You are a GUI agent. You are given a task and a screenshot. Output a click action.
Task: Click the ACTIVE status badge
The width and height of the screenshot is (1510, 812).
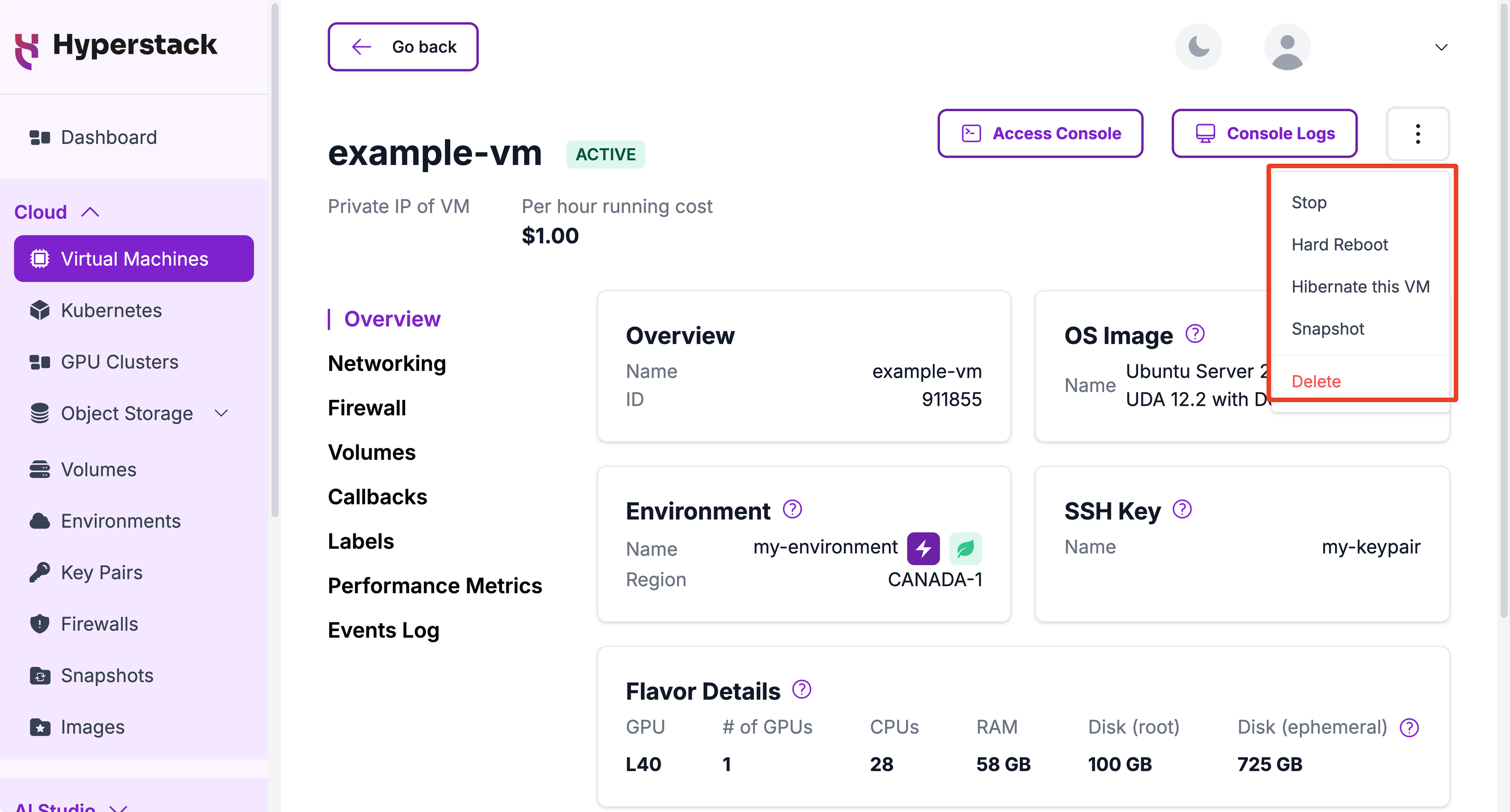click(x=605, y=154)
